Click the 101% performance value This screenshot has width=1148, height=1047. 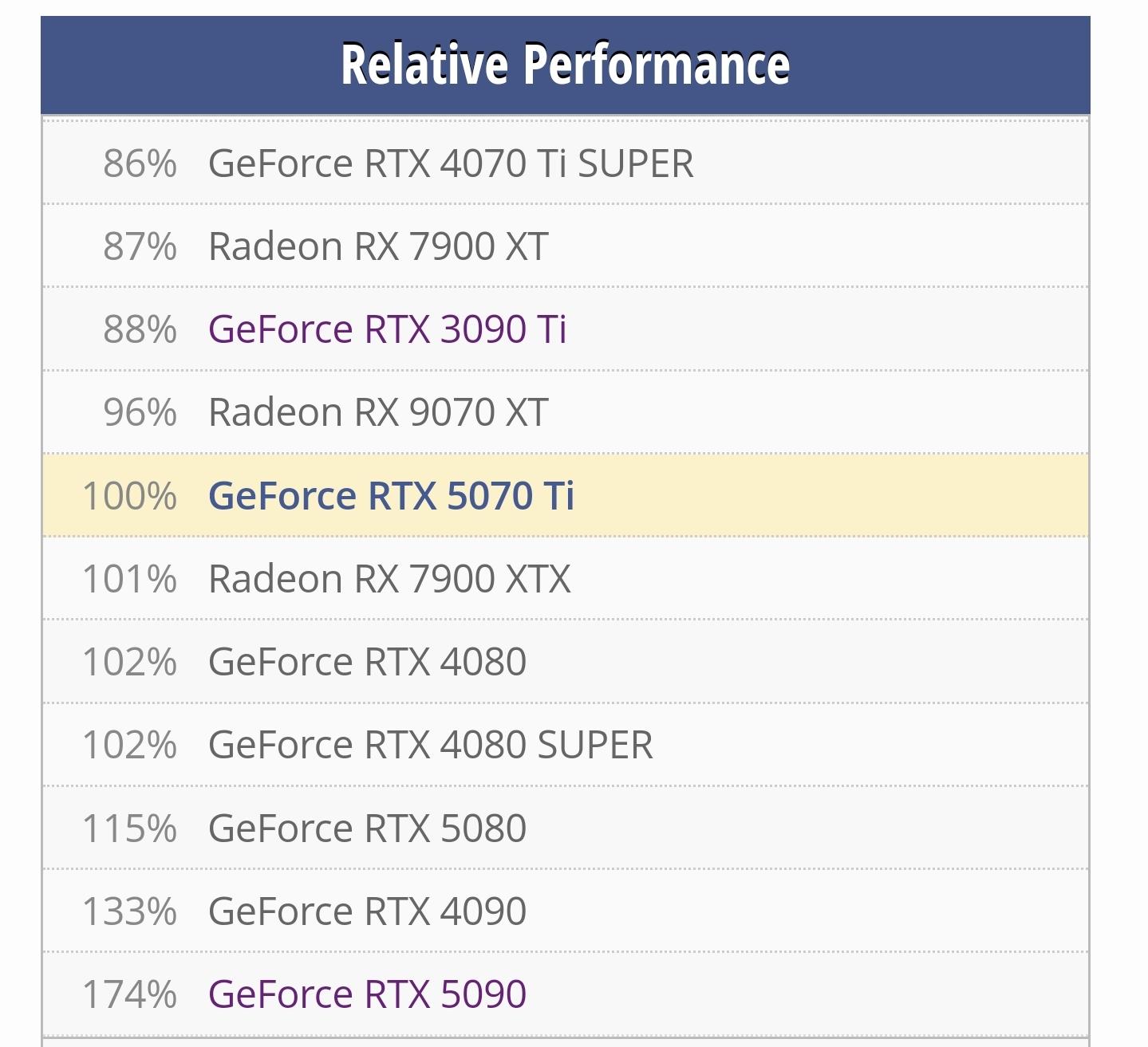coord(129,579)
